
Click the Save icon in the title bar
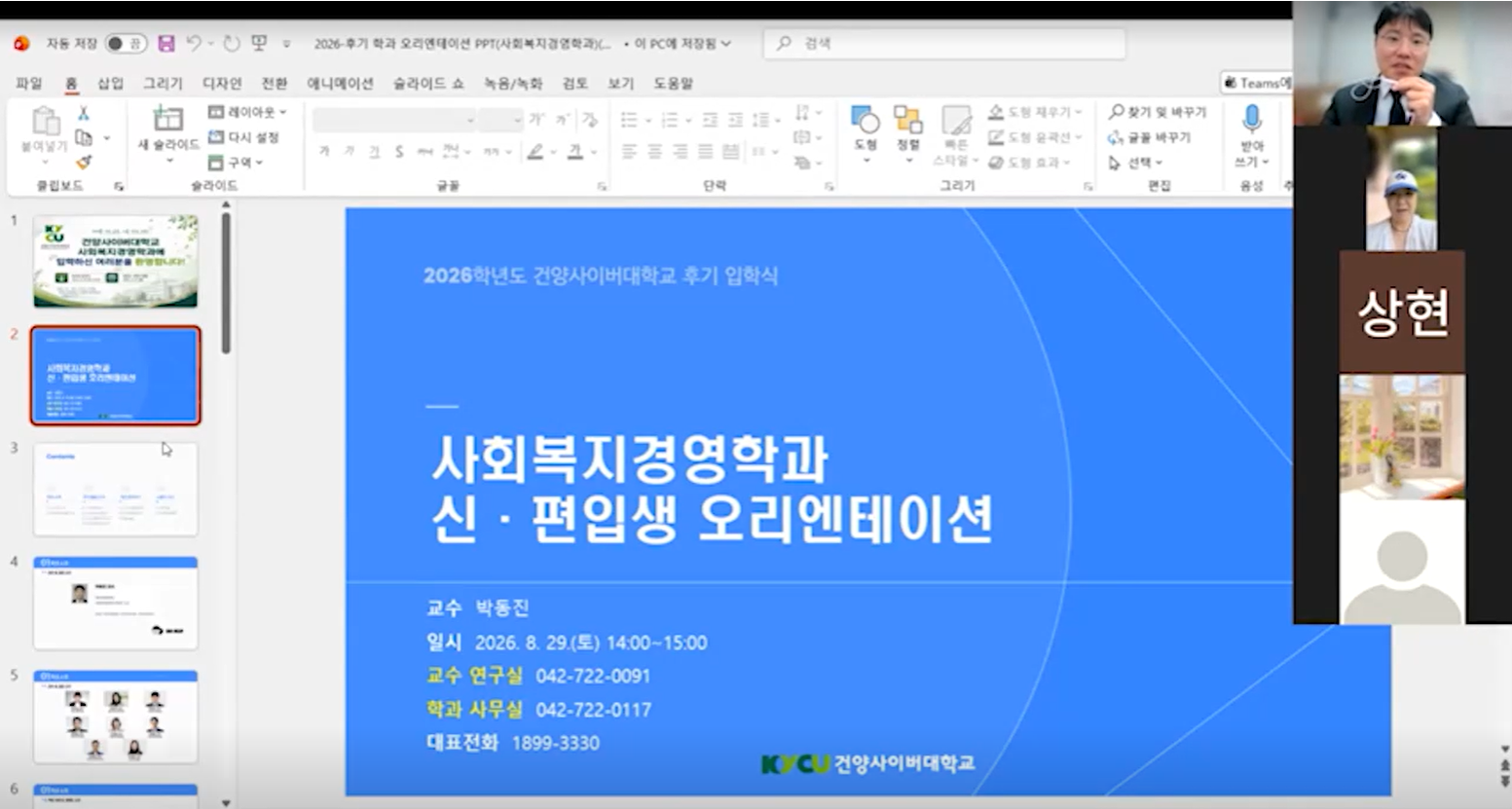click(x=166, y=44)
